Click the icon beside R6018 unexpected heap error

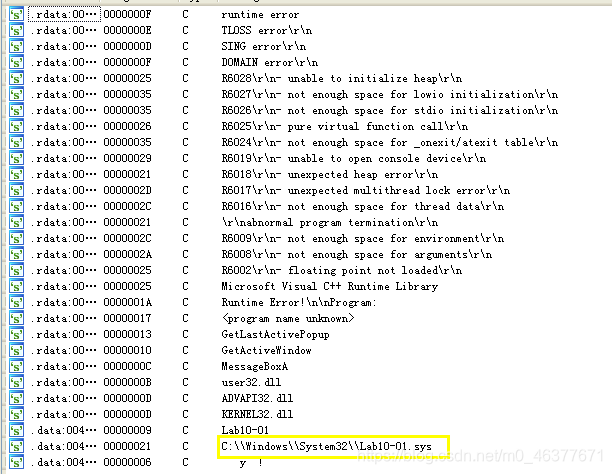16,175
